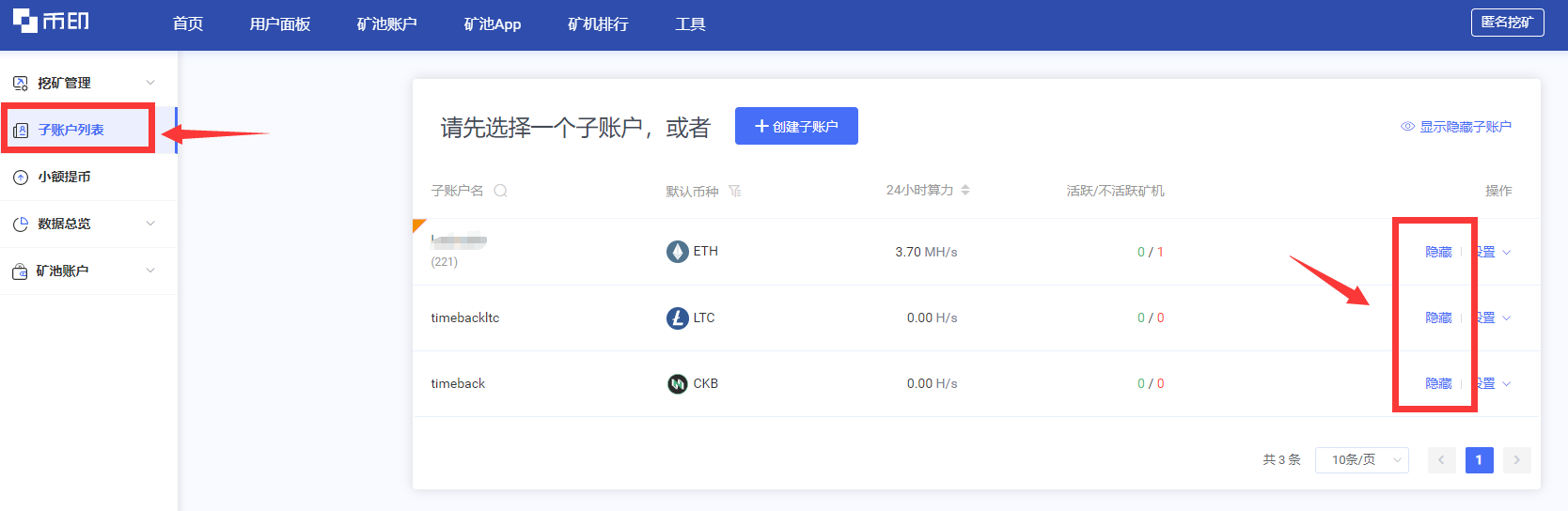The height and width of the screenshot is (511, 1568).
Task: Click the 币印 logo in the header
Action: point(51,21)
